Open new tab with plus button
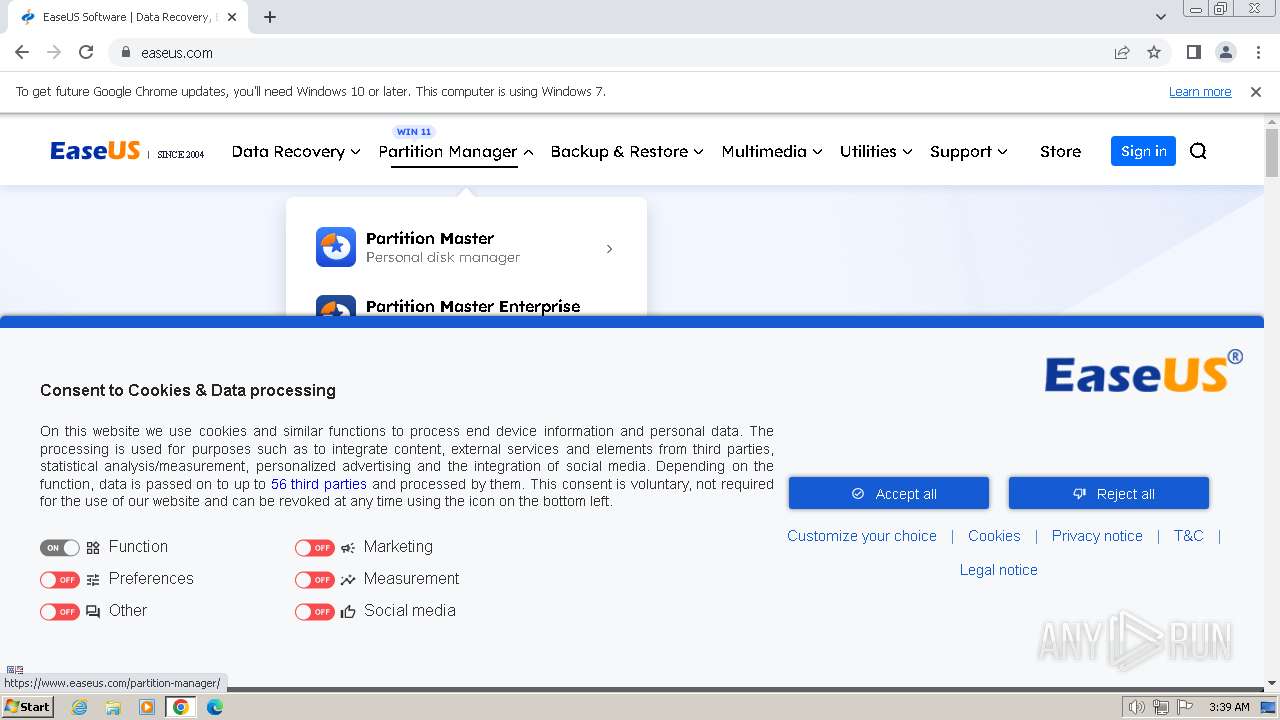This screenshot has width=1280, height=720. point(270,17)
